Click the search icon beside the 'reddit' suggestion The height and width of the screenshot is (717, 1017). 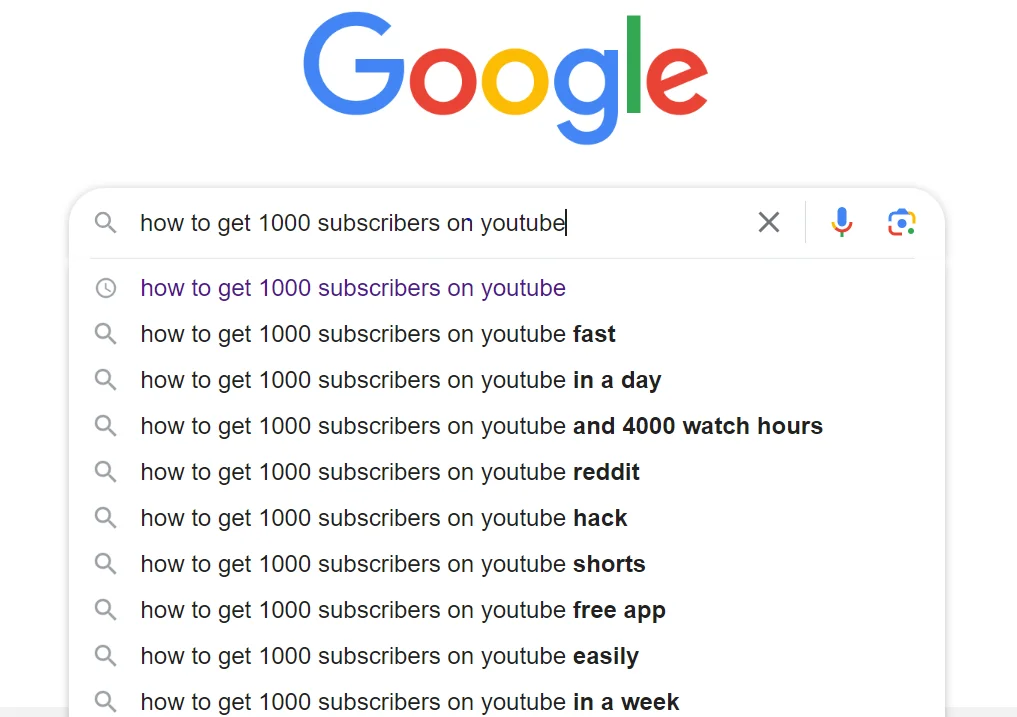pyautogui.click(x=106, y=472)
